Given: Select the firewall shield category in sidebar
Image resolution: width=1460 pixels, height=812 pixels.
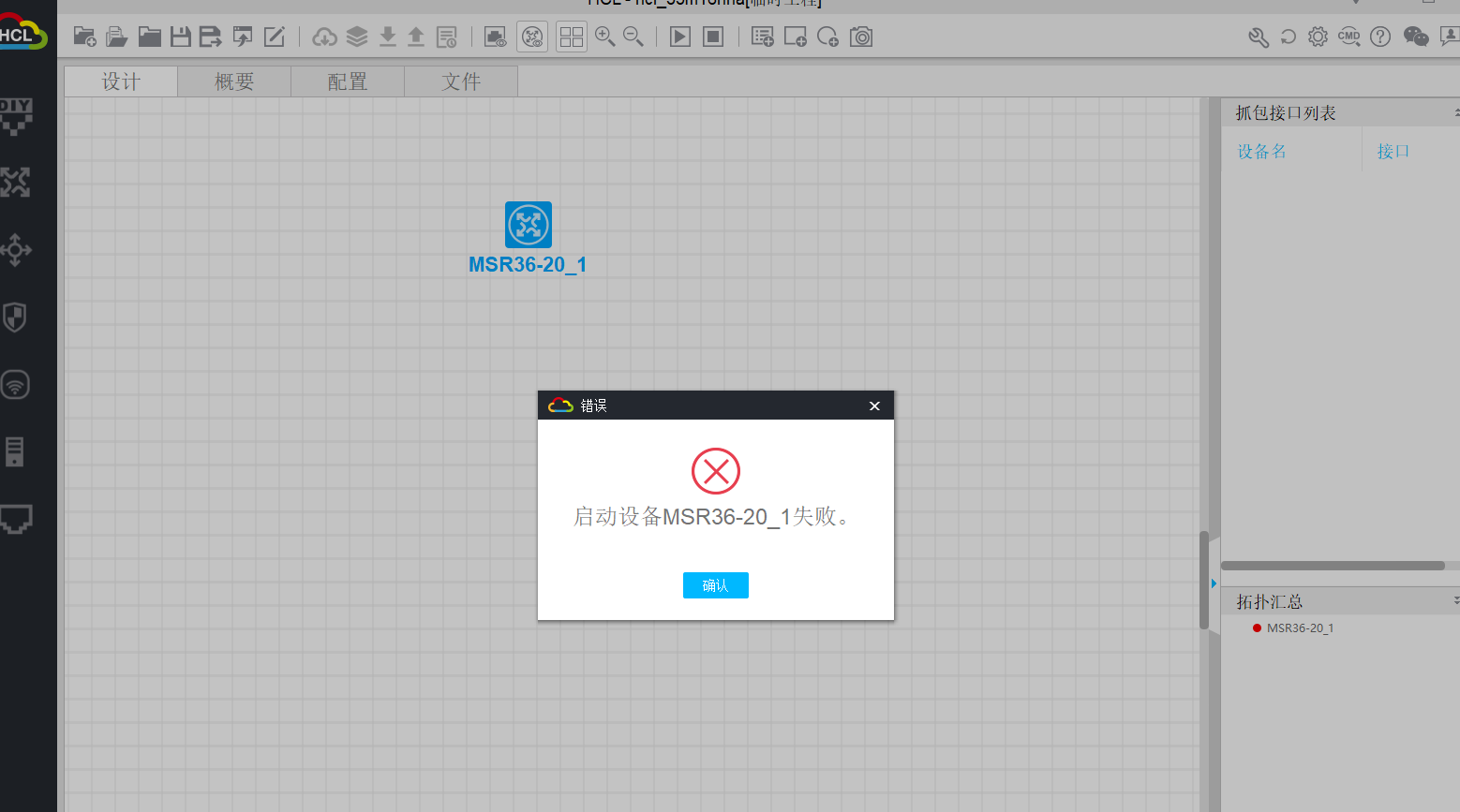Looking at the screenshot, I should click(15, 317).
